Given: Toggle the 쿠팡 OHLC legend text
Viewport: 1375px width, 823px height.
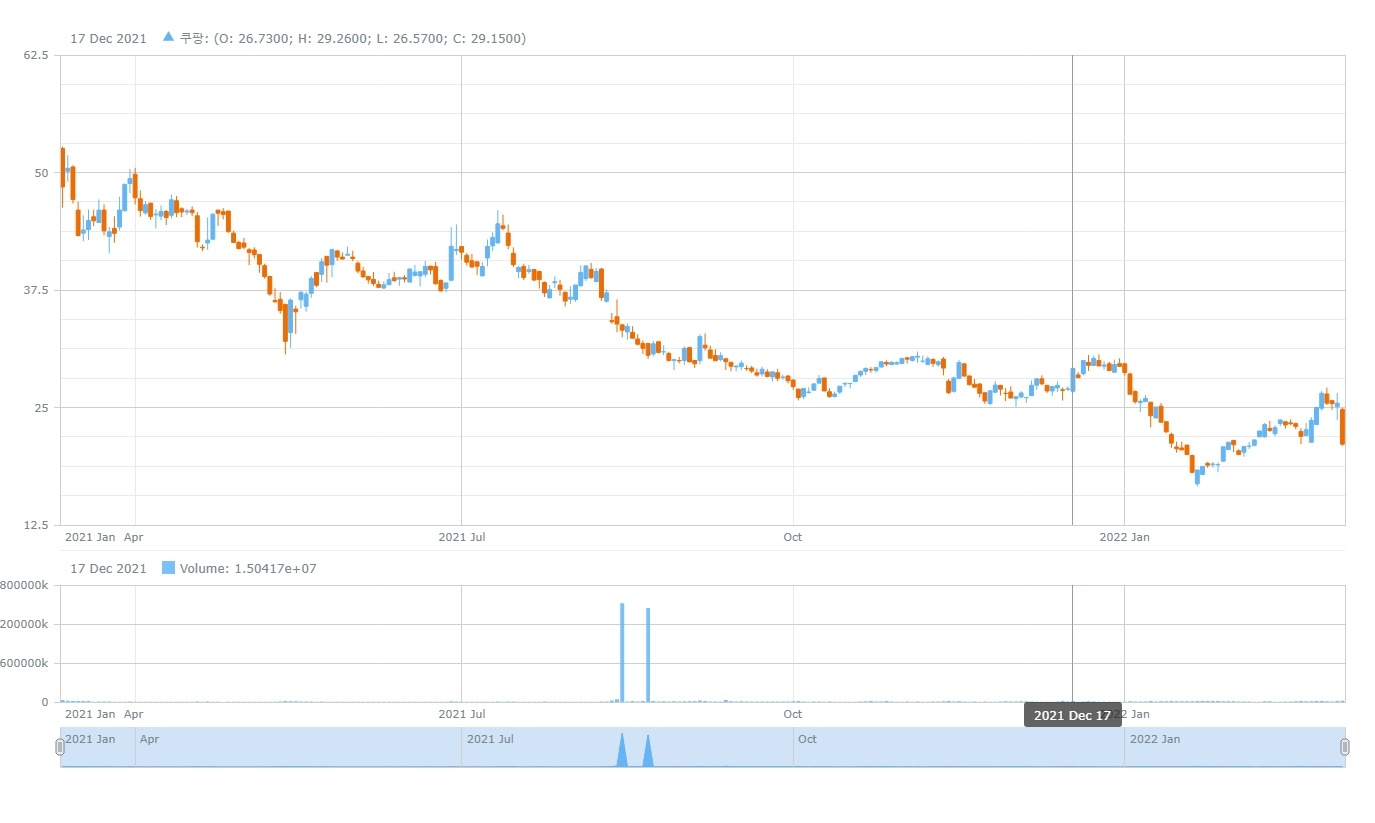Looking at the screenshot, I should [352, 38].
